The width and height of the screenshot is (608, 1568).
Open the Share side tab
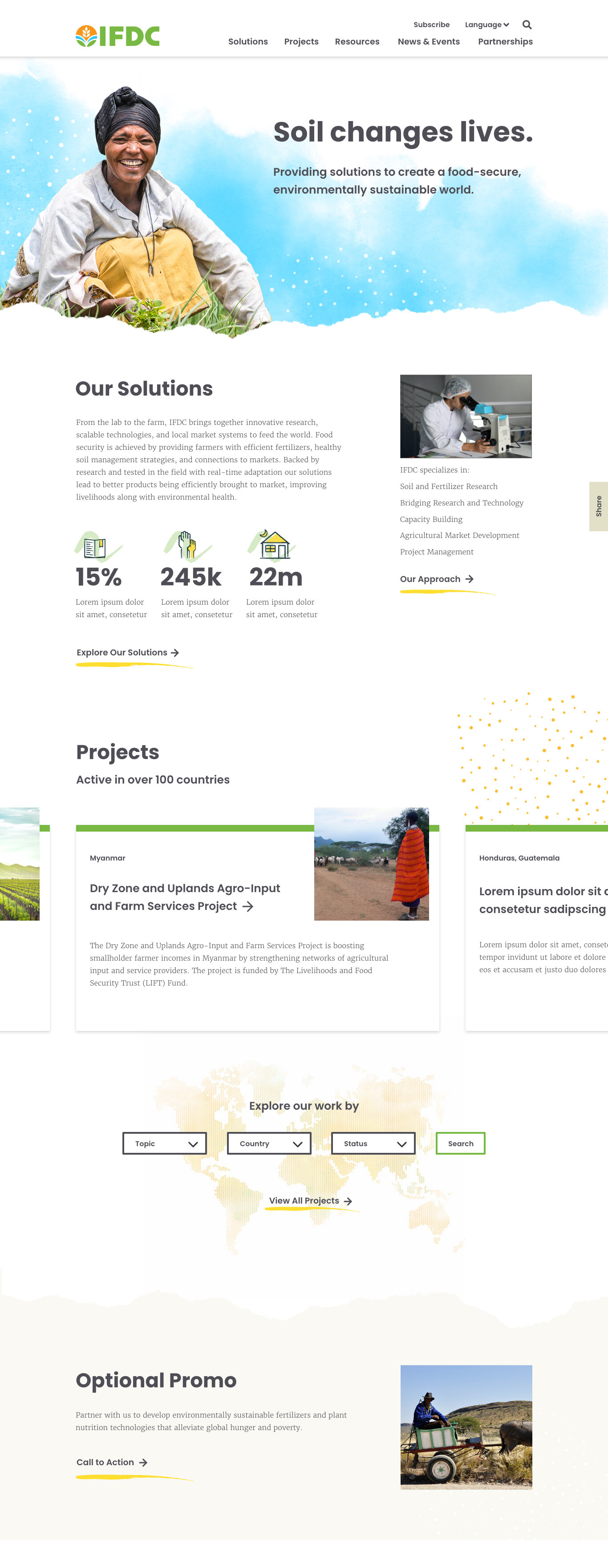(599, 506)
